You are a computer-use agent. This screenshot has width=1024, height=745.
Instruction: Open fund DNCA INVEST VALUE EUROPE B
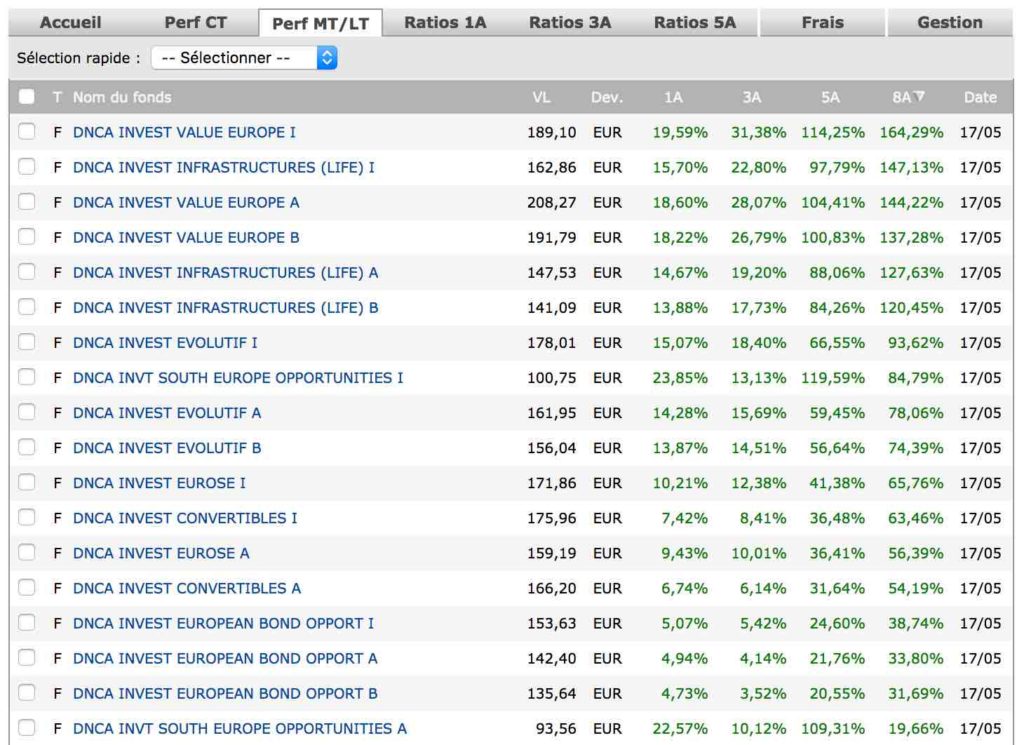click(186, 238)
